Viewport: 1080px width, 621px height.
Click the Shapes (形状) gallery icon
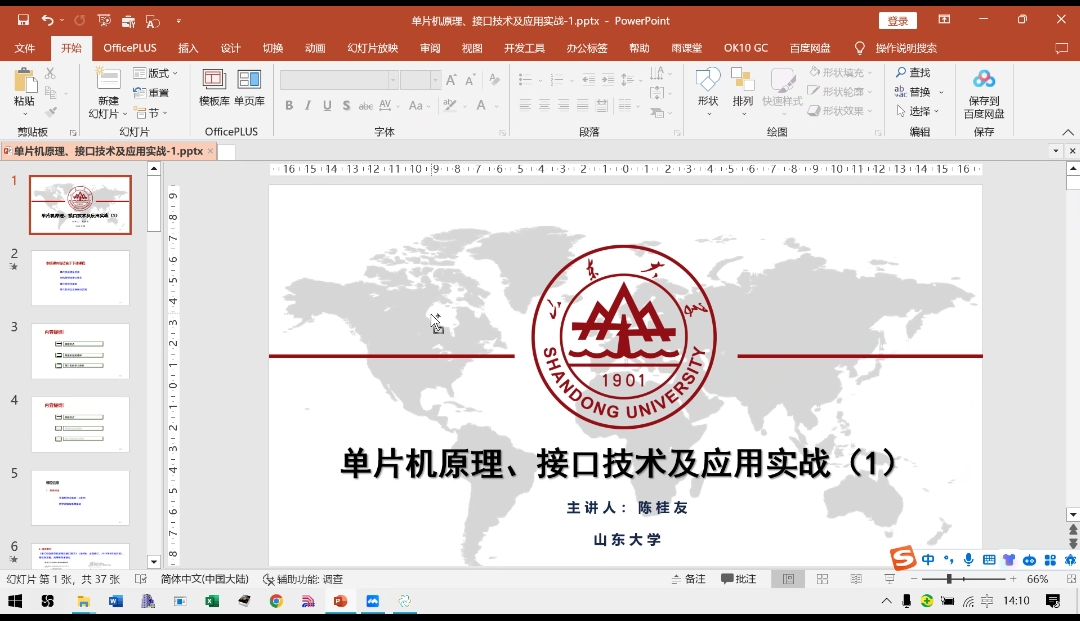coord(708,80)
